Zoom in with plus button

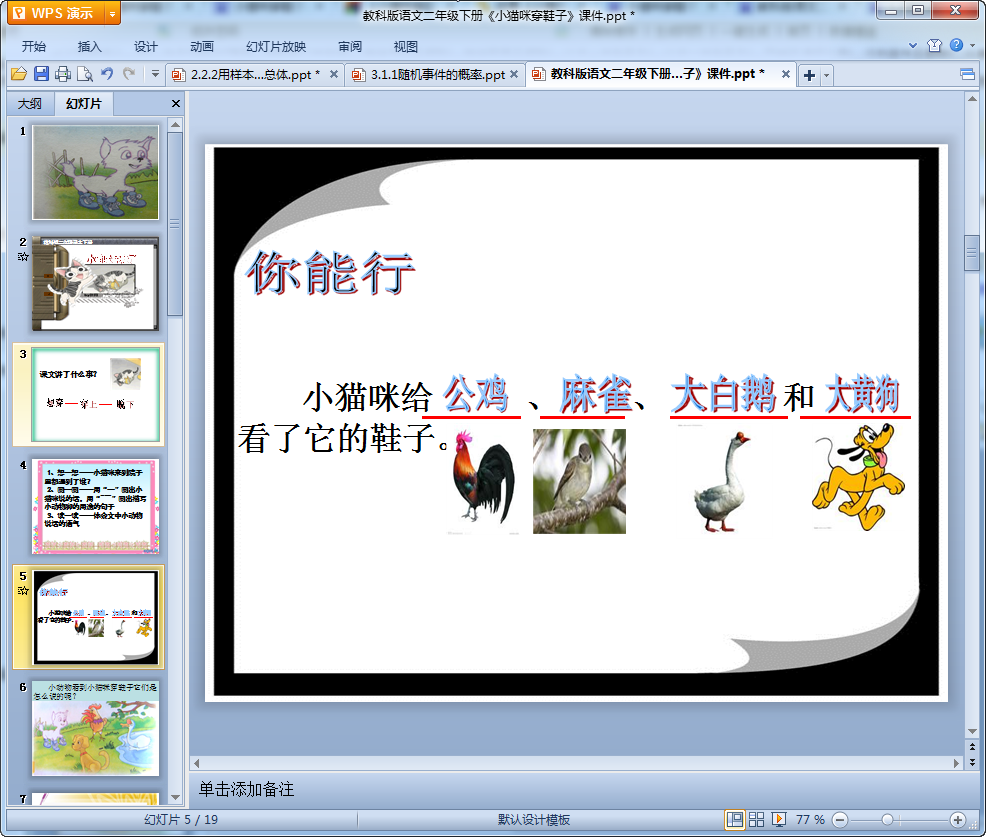pyautogui.click(x=958, y=820)
